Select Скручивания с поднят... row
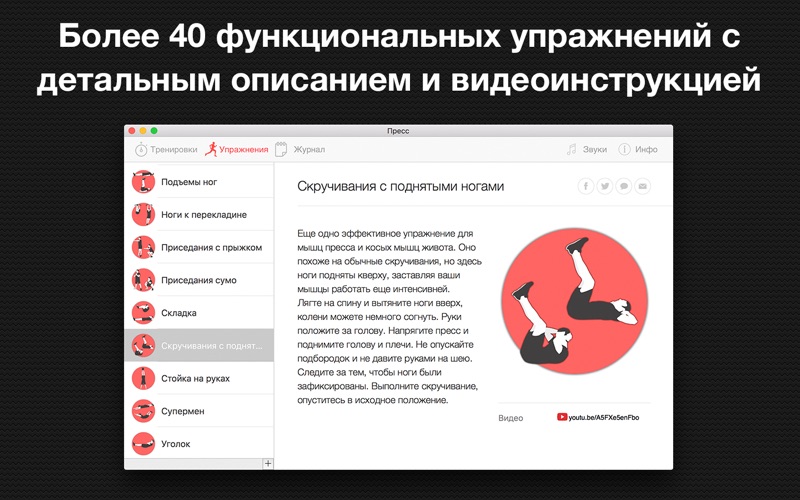 coord(199,345)
